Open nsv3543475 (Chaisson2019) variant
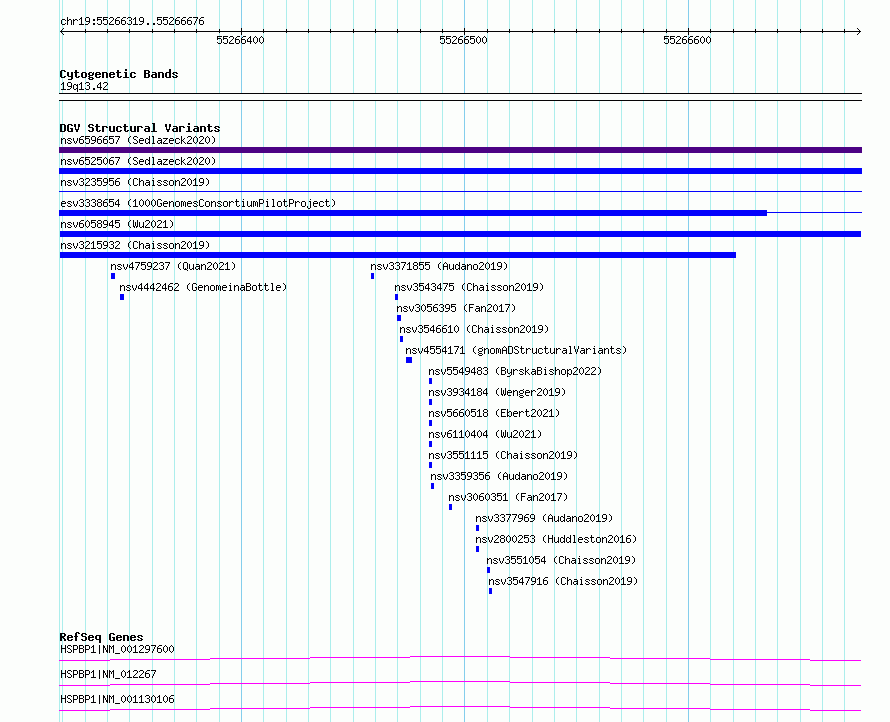This screenshot has width=890, height=722. click(469, 287)
